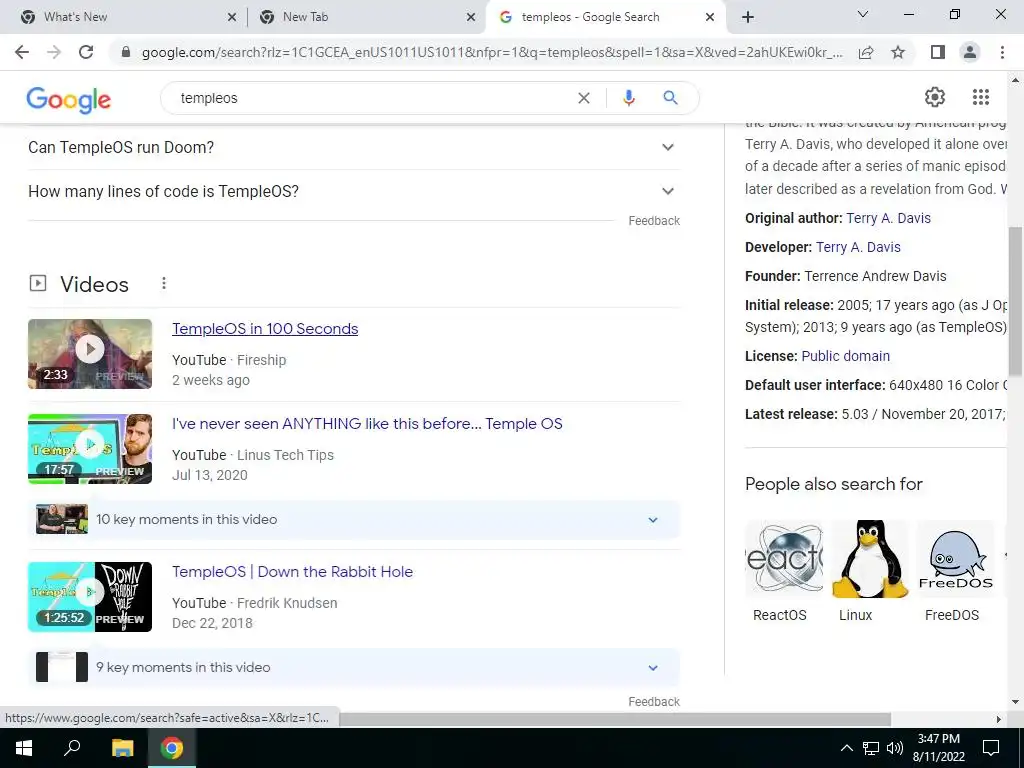Open the Windows notification center
Viewport: 1024px width, 768px height.
[991, 748]
